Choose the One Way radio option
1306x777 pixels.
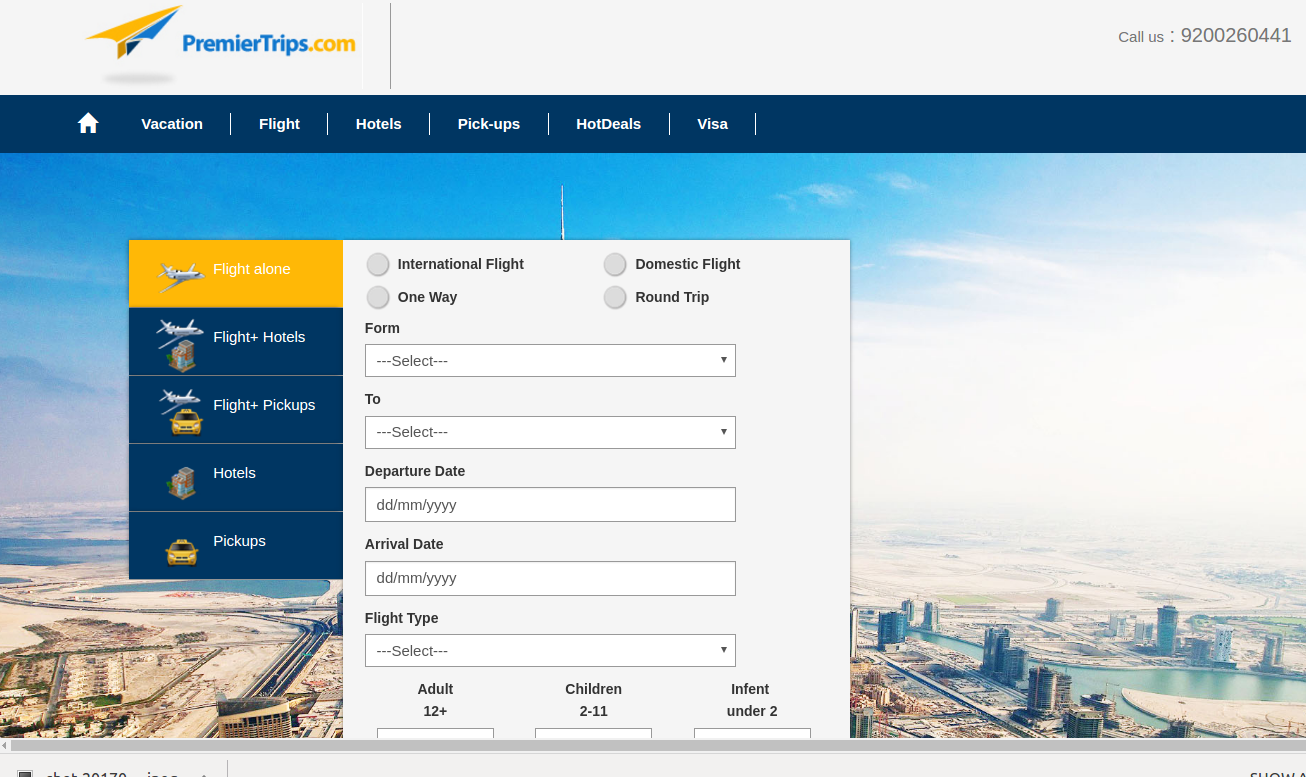378,297
